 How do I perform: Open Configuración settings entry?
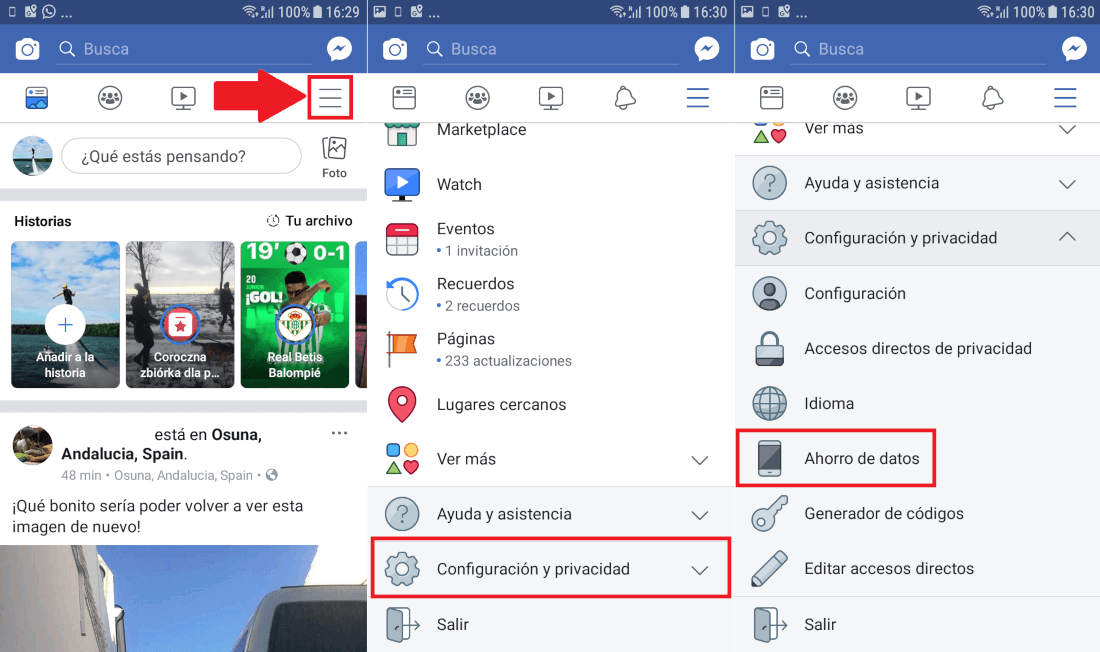click(x=918, y=293)
